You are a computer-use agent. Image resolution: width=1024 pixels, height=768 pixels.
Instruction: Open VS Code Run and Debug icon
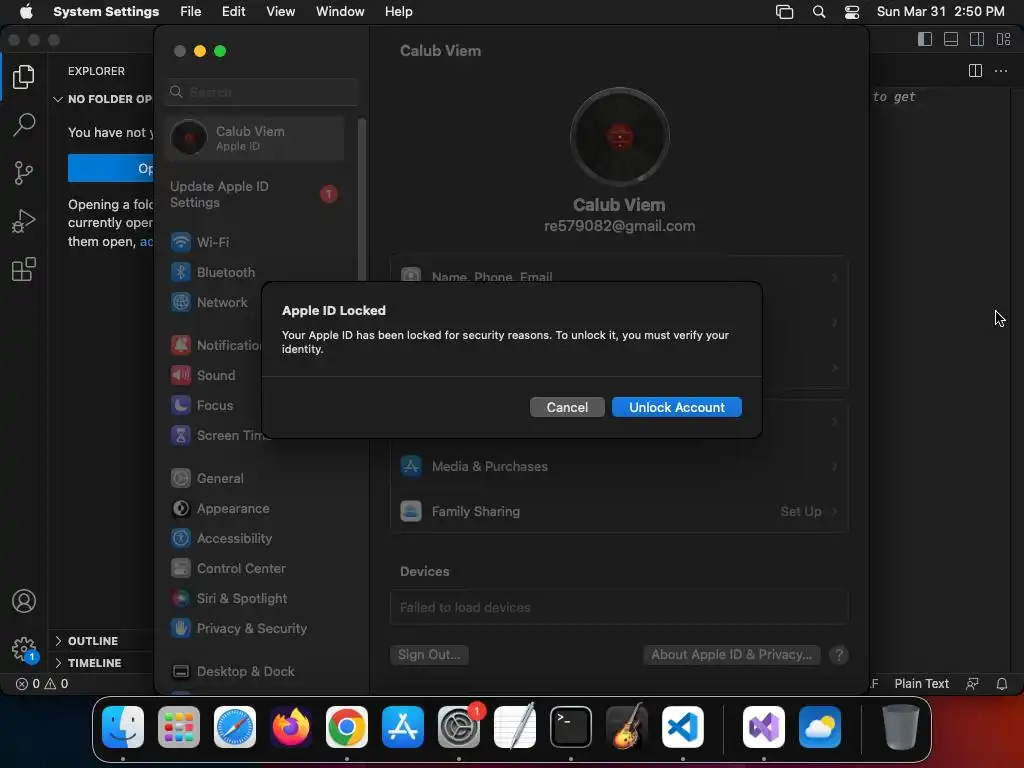pos(24,221)
